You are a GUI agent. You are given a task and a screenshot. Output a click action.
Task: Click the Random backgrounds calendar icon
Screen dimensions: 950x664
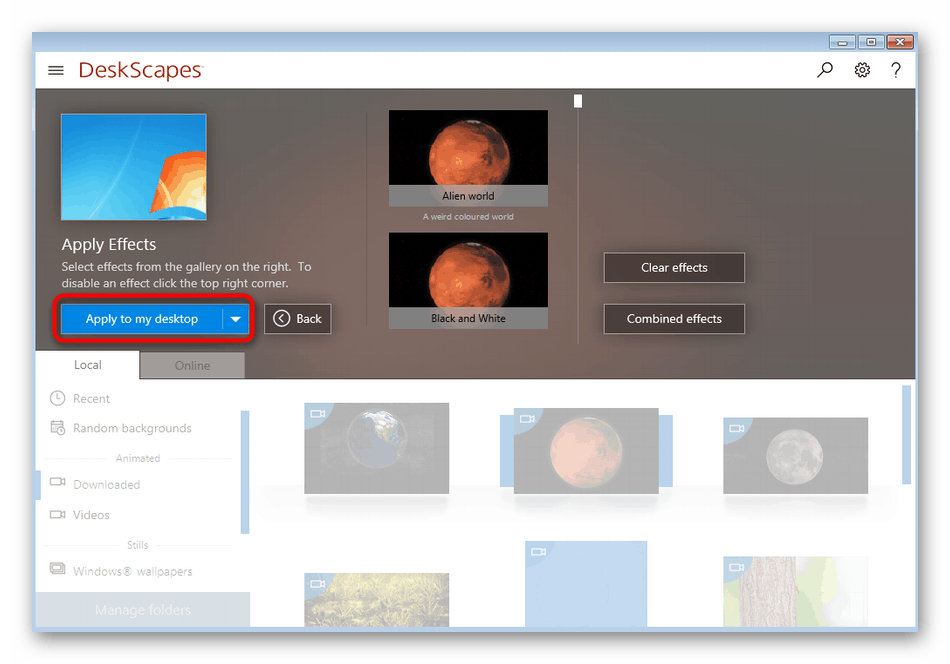tap(58, 428)
